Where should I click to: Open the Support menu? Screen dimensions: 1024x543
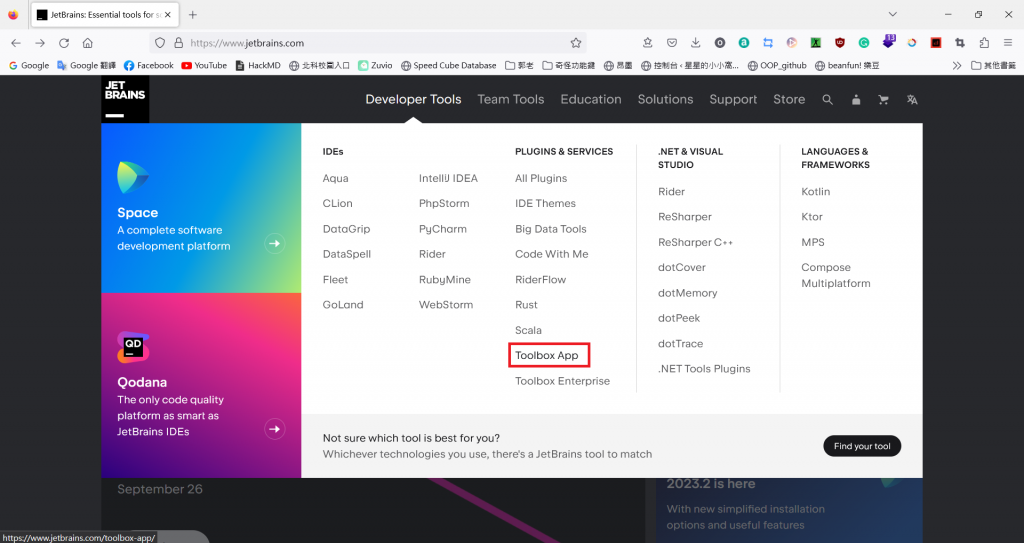(x=733, y=99)
